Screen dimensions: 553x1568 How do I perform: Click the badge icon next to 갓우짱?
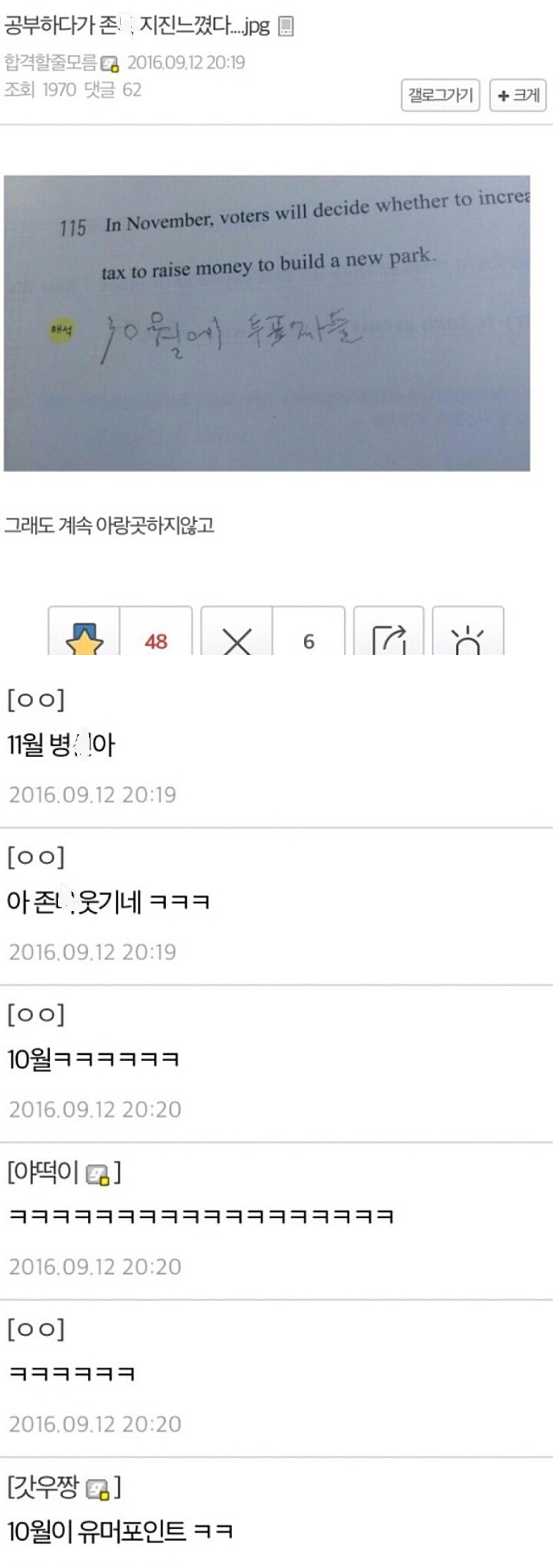[97, 1488]
